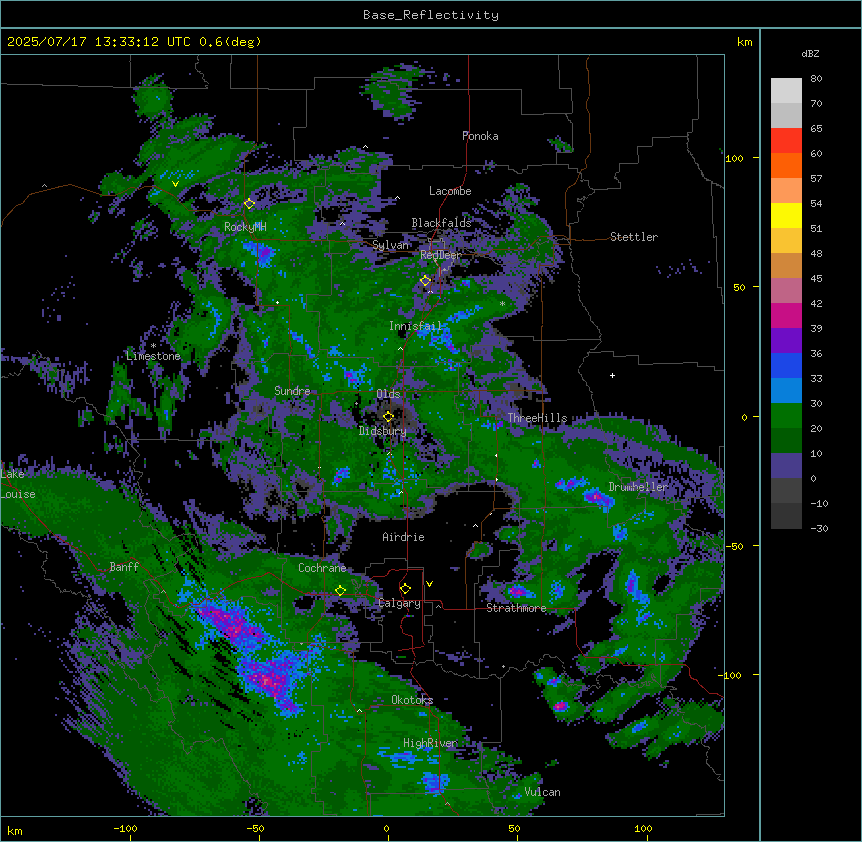
Task: Click the Stettler city label
Action: tap(634, 237)
